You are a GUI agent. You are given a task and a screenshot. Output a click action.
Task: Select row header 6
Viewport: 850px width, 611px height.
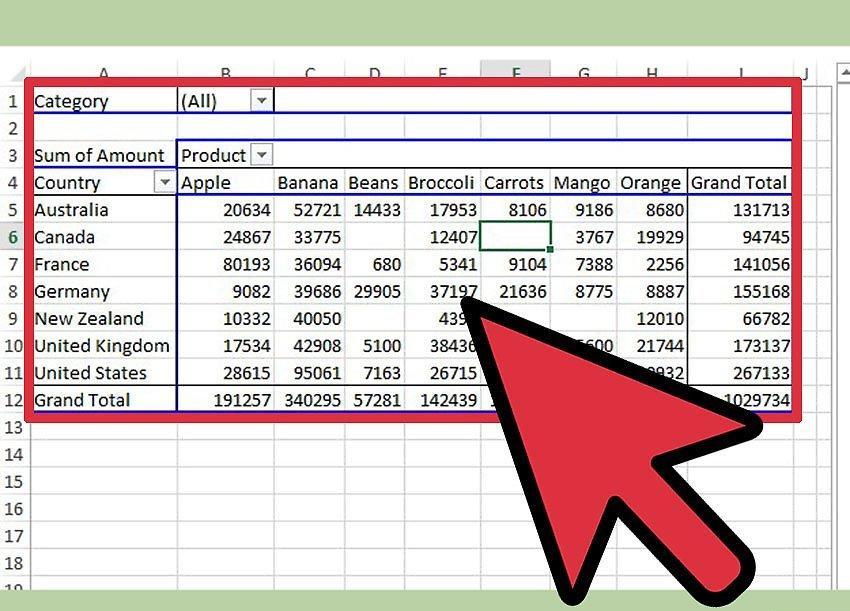click(13, 237)
